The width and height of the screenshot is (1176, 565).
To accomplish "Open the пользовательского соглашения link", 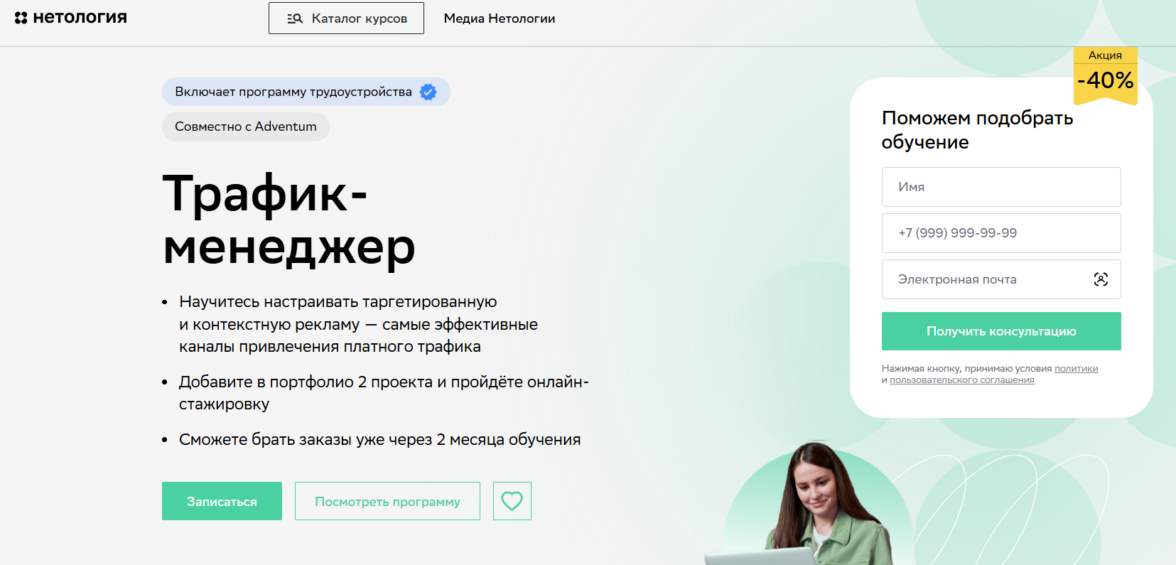I will tap(962, 380).
